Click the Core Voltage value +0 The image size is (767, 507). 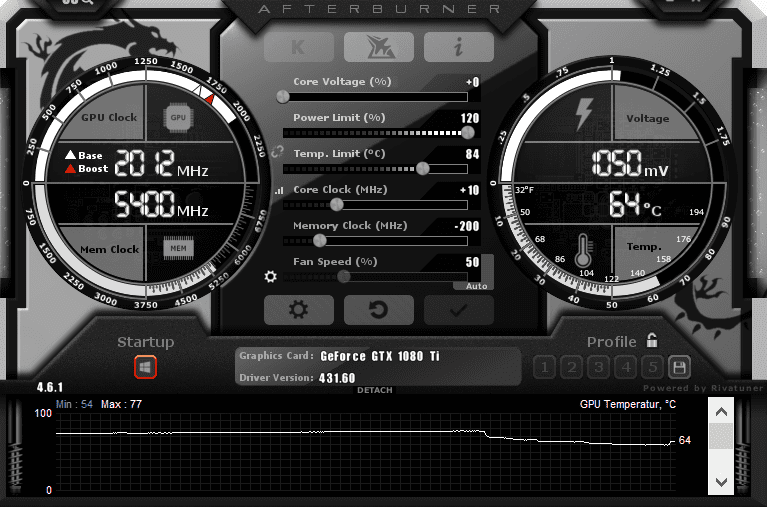[473, 82]
